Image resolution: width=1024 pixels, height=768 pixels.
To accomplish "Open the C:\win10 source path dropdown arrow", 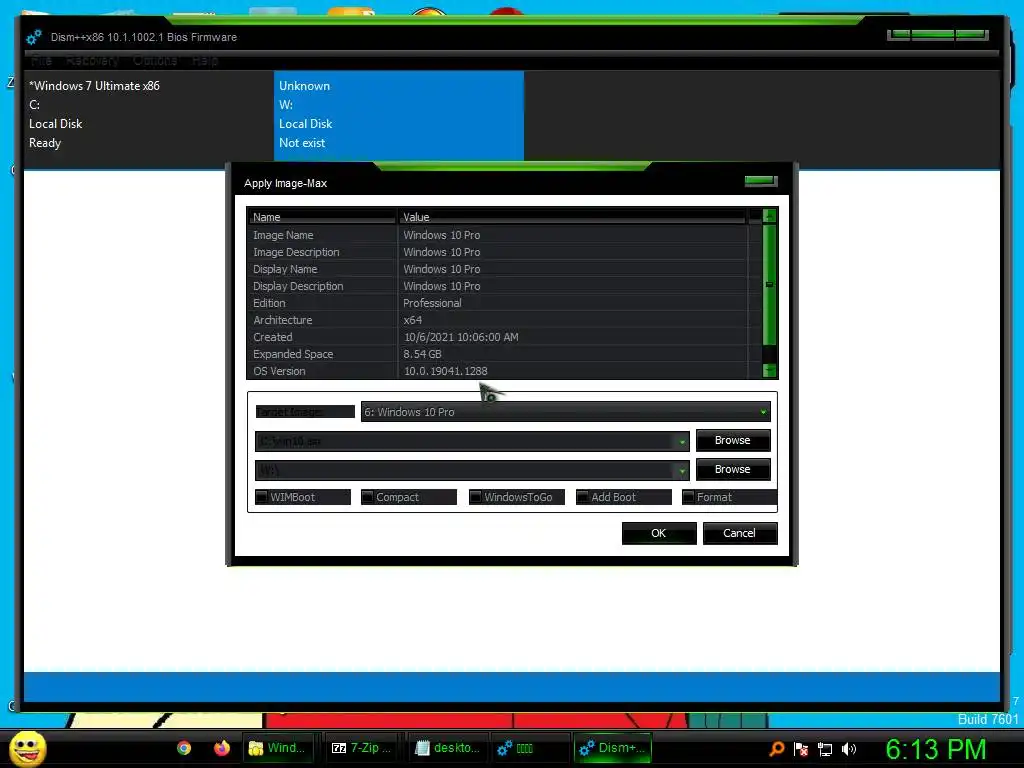I will [682, 441].
